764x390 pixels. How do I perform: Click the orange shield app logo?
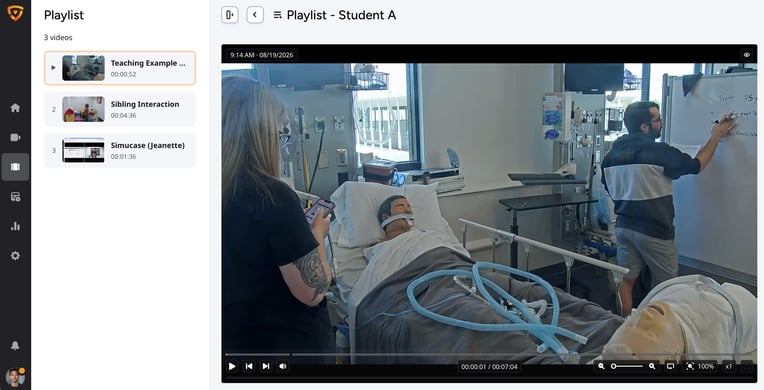(15, 13)
